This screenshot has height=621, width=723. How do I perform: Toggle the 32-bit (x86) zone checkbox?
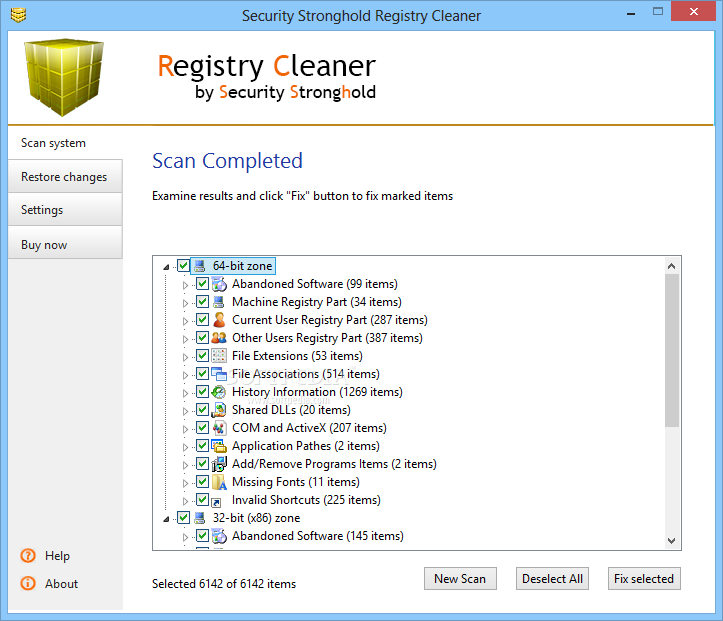184,517
